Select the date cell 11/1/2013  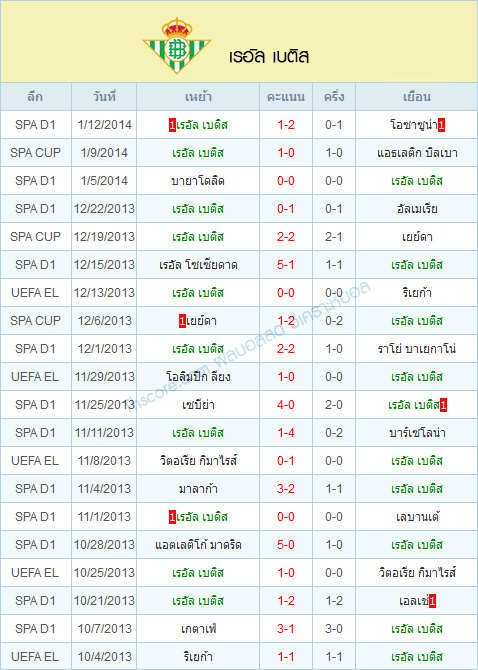coord(104,517)
